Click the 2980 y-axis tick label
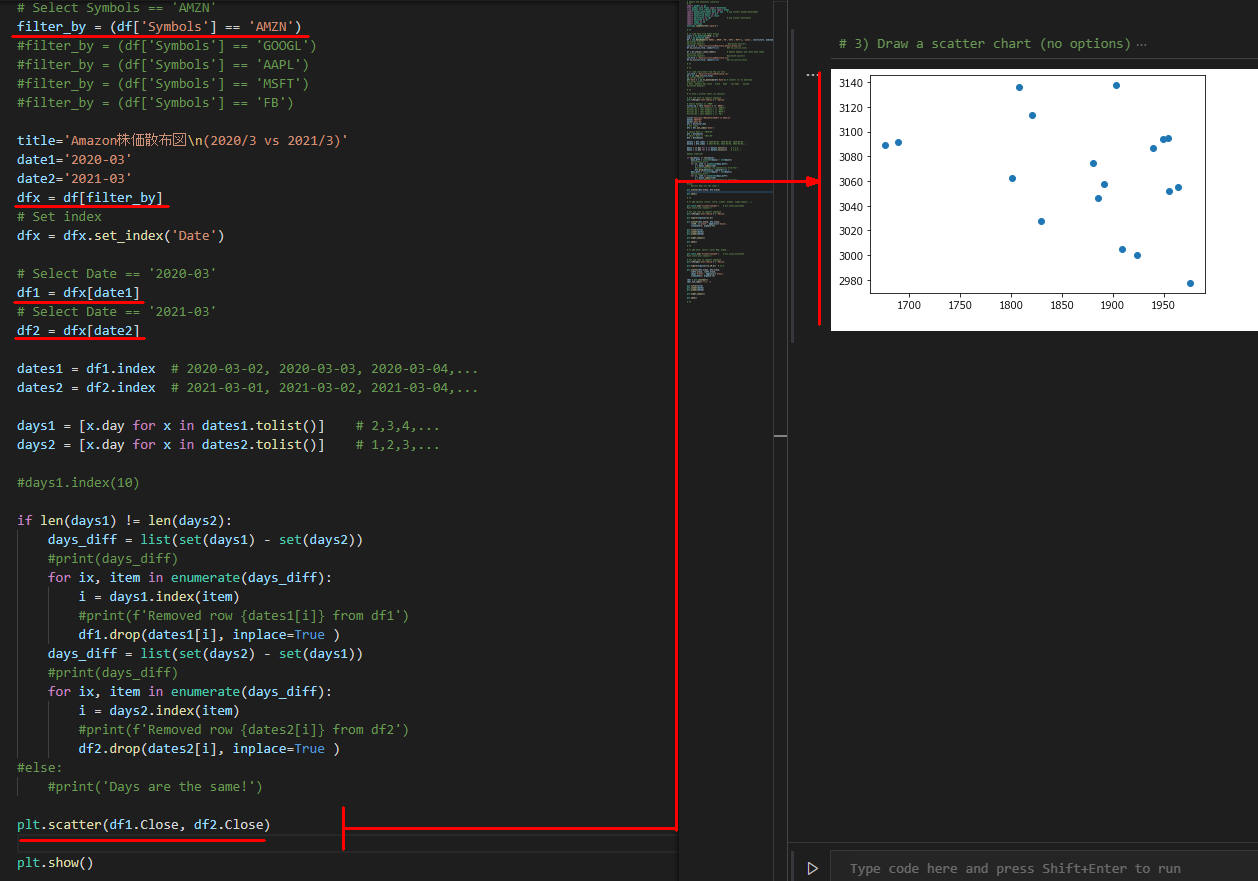The height and width of the screenshot is (881, 1258). click(x=851, y=281)
